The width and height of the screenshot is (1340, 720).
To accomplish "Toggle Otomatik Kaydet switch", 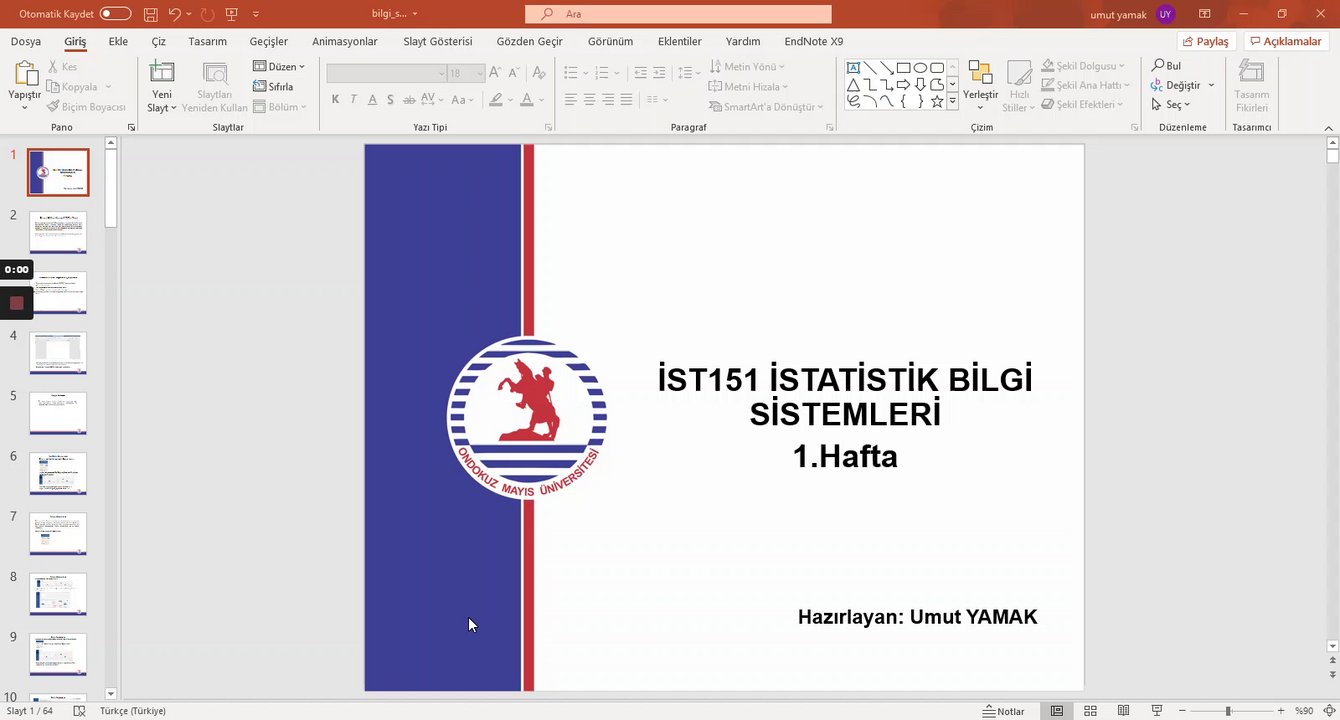I will [x=115, y=14].
